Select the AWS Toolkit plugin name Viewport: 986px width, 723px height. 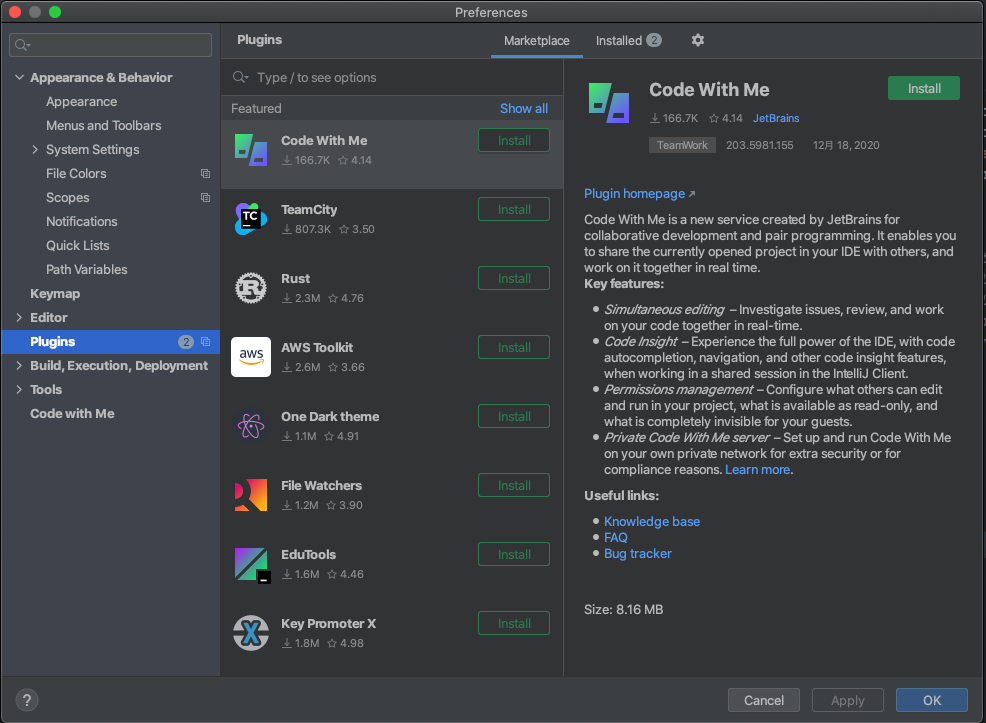pos(317,347)
